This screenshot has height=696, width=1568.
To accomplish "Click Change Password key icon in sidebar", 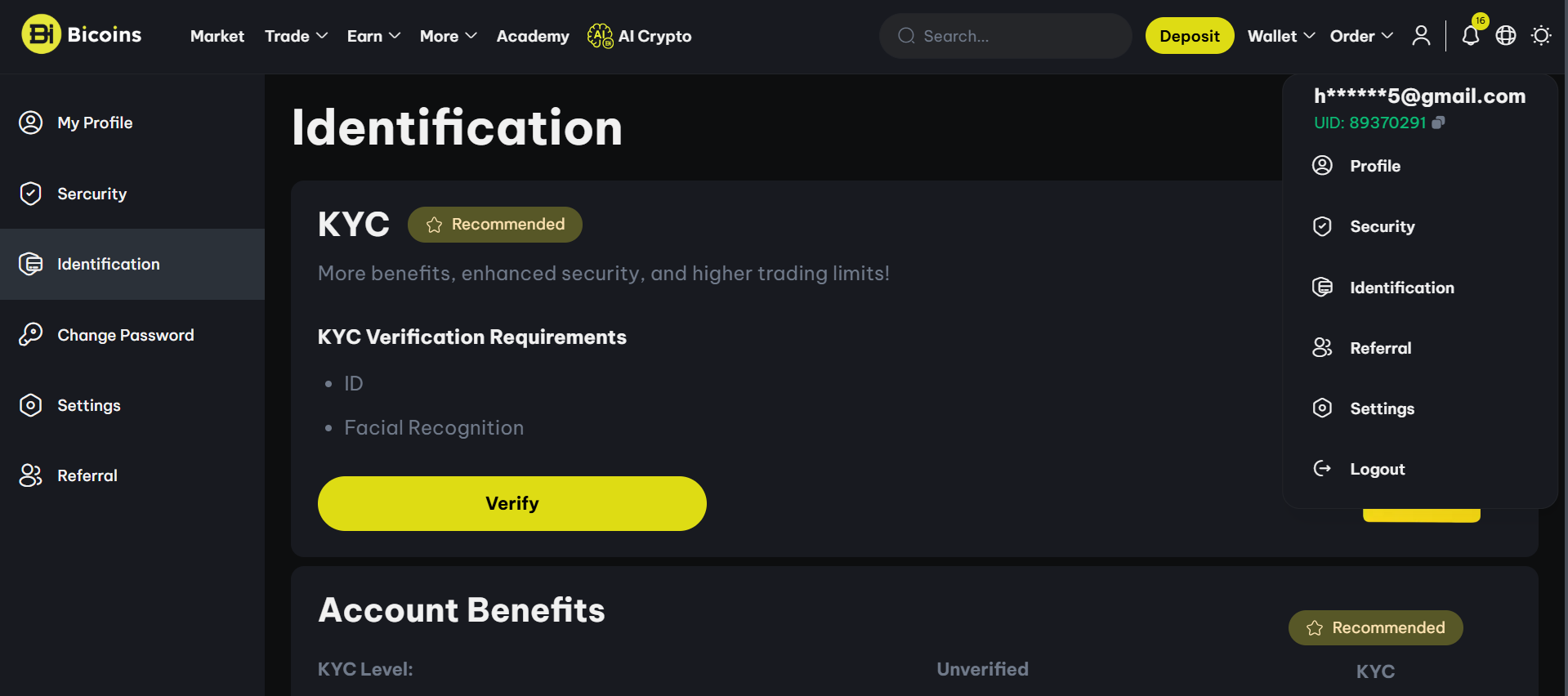I will [x=30, y=335].
